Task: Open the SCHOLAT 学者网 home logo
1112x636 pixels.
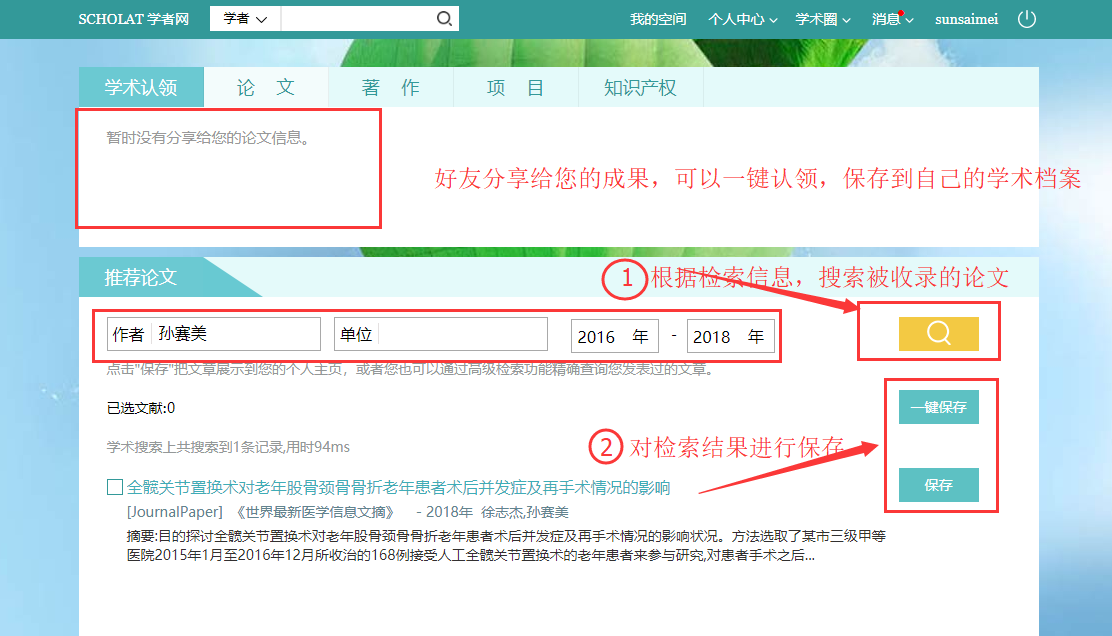Action: coord(134,19)
